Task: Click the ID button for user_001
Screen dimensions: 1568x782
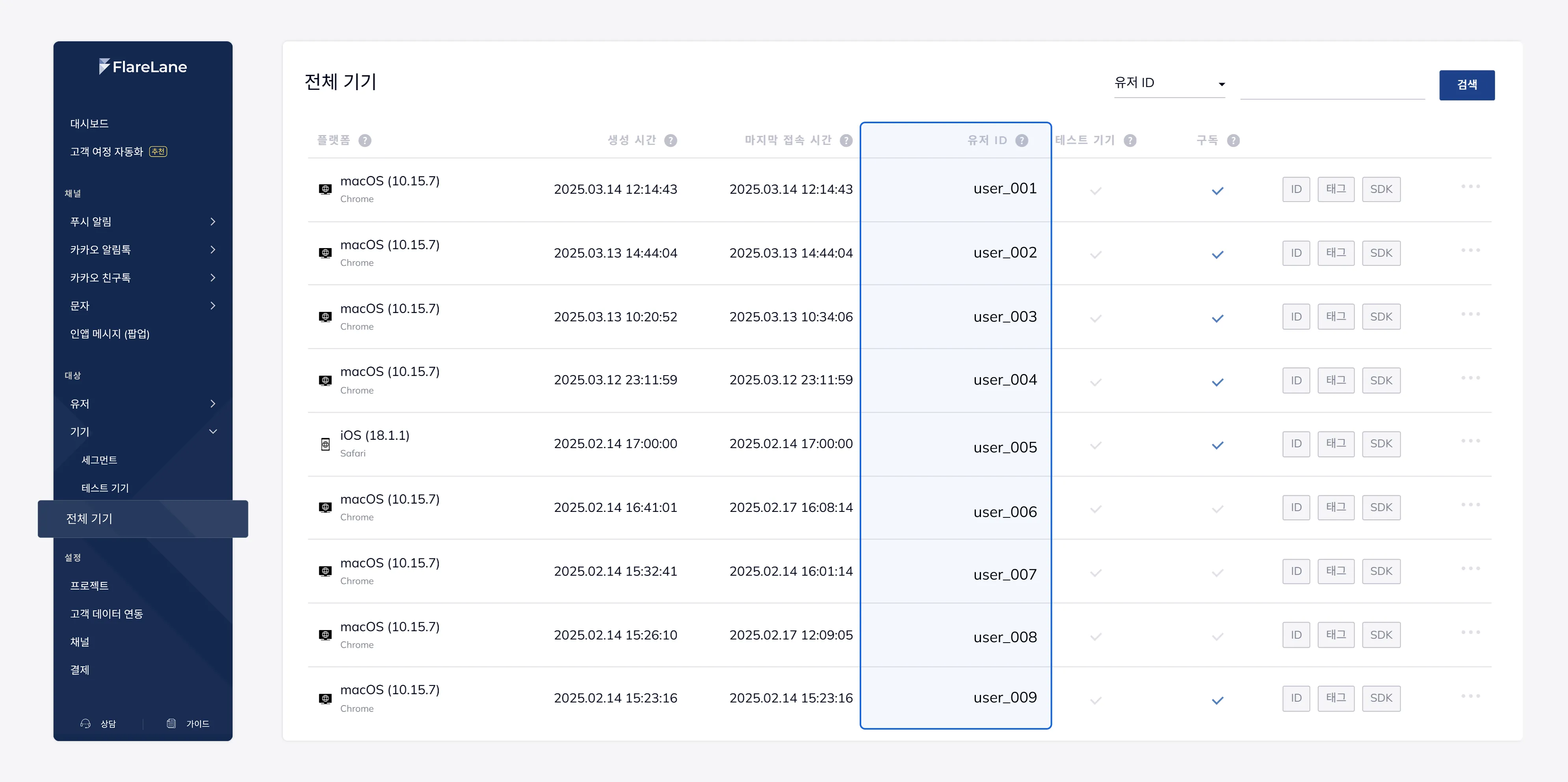Action: [1296, 189]
